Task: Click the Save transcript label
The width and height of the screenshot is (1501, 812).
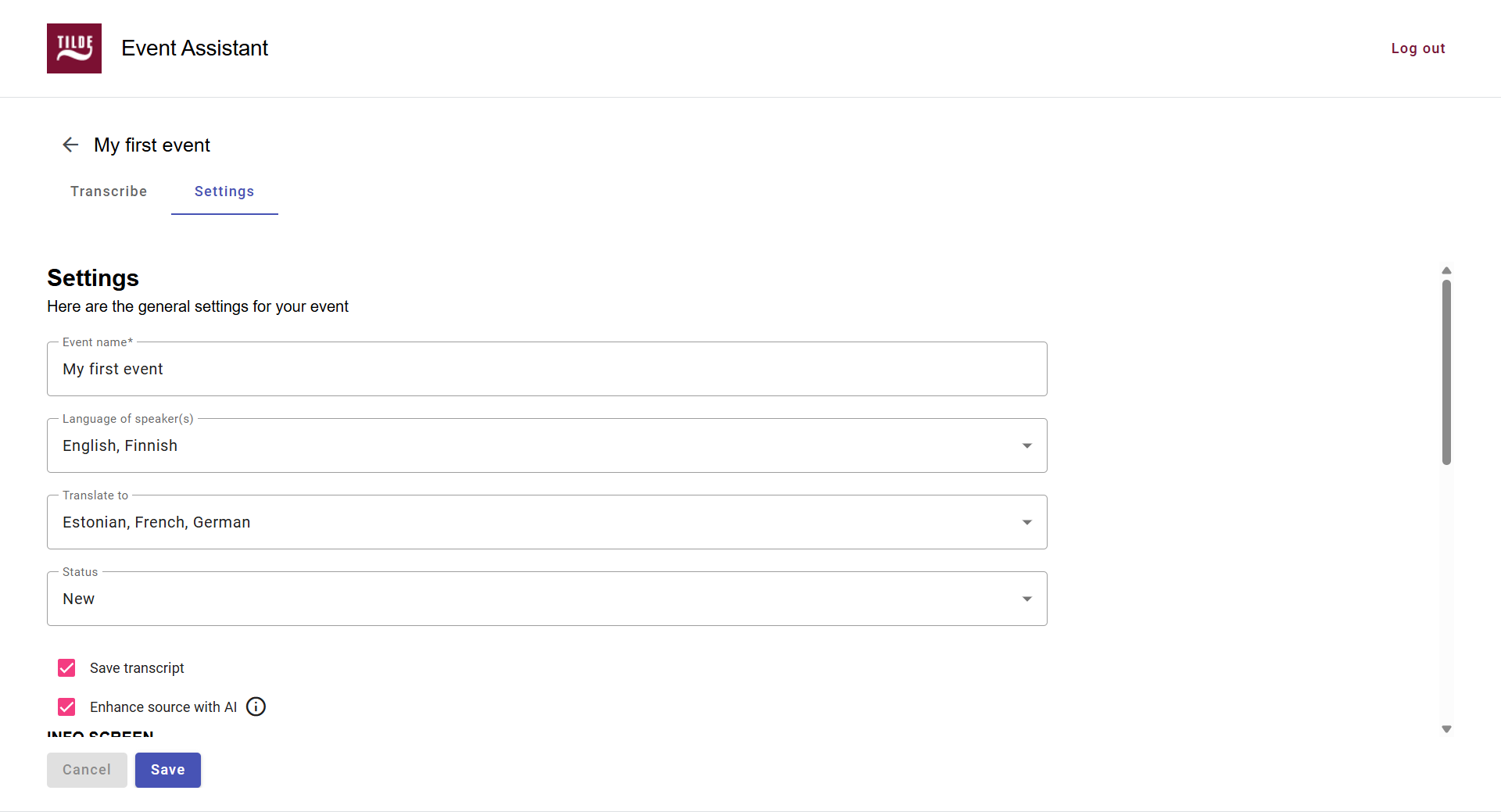Action: pos(137,668)
